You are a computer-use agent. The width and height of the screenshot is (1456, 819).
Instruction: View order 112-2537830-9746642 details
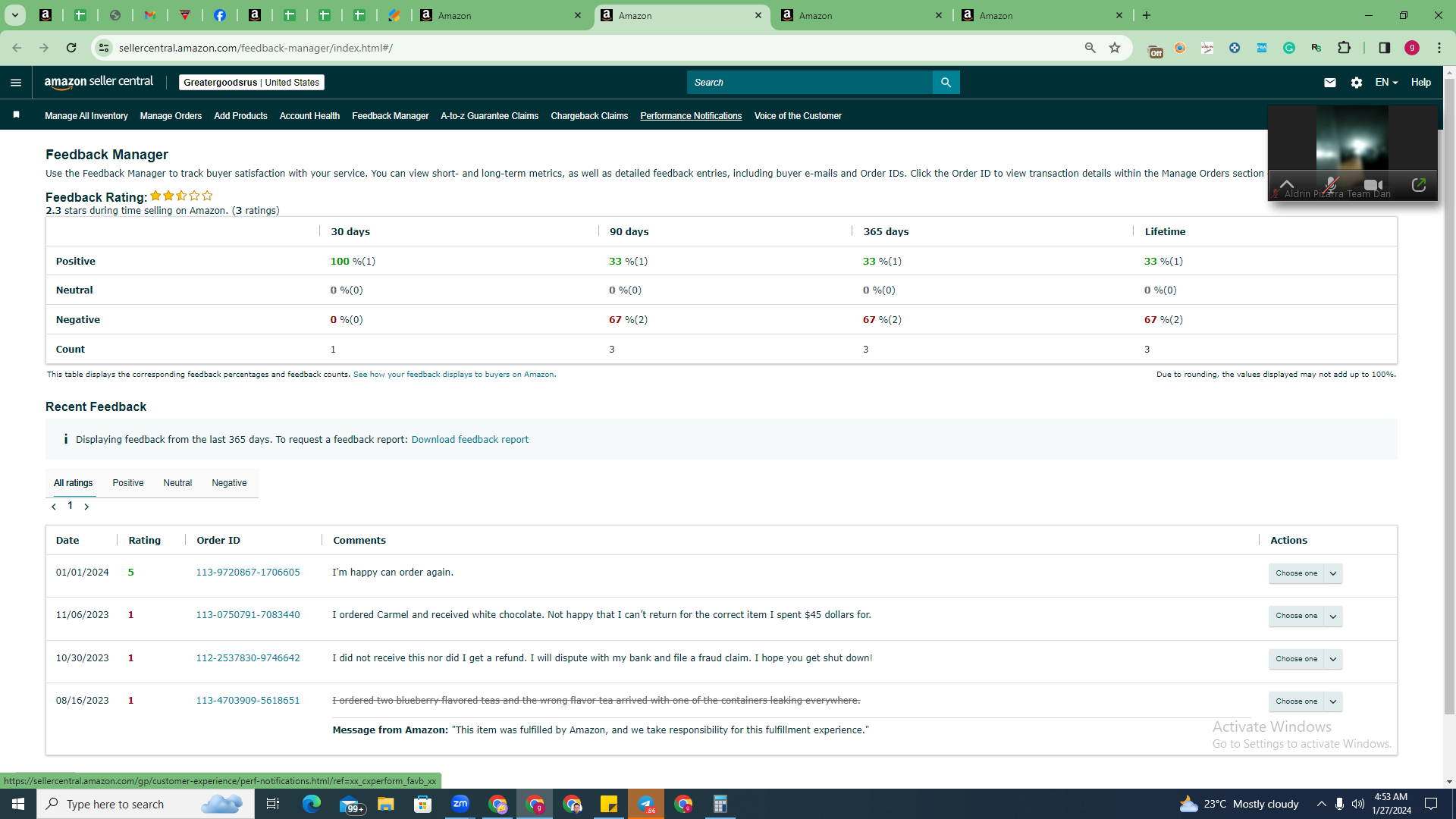[x=248, y=658]
